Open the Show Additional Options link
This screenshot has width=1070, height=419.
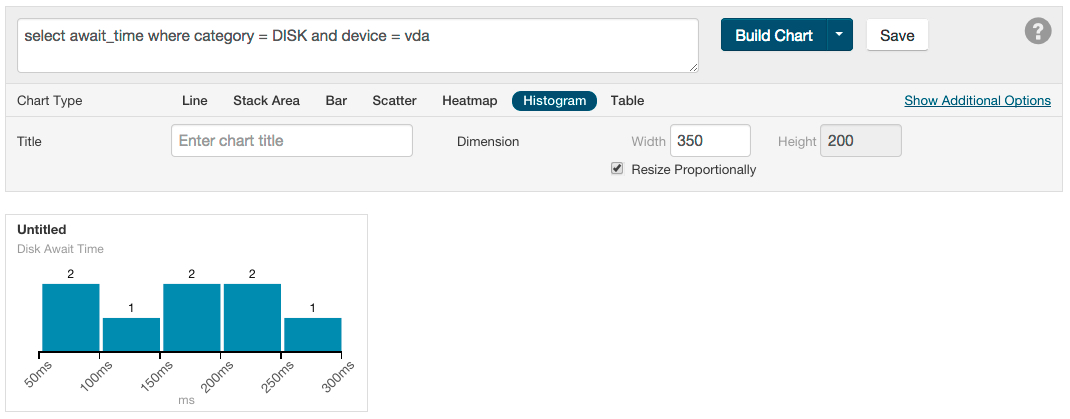point(977,100)
